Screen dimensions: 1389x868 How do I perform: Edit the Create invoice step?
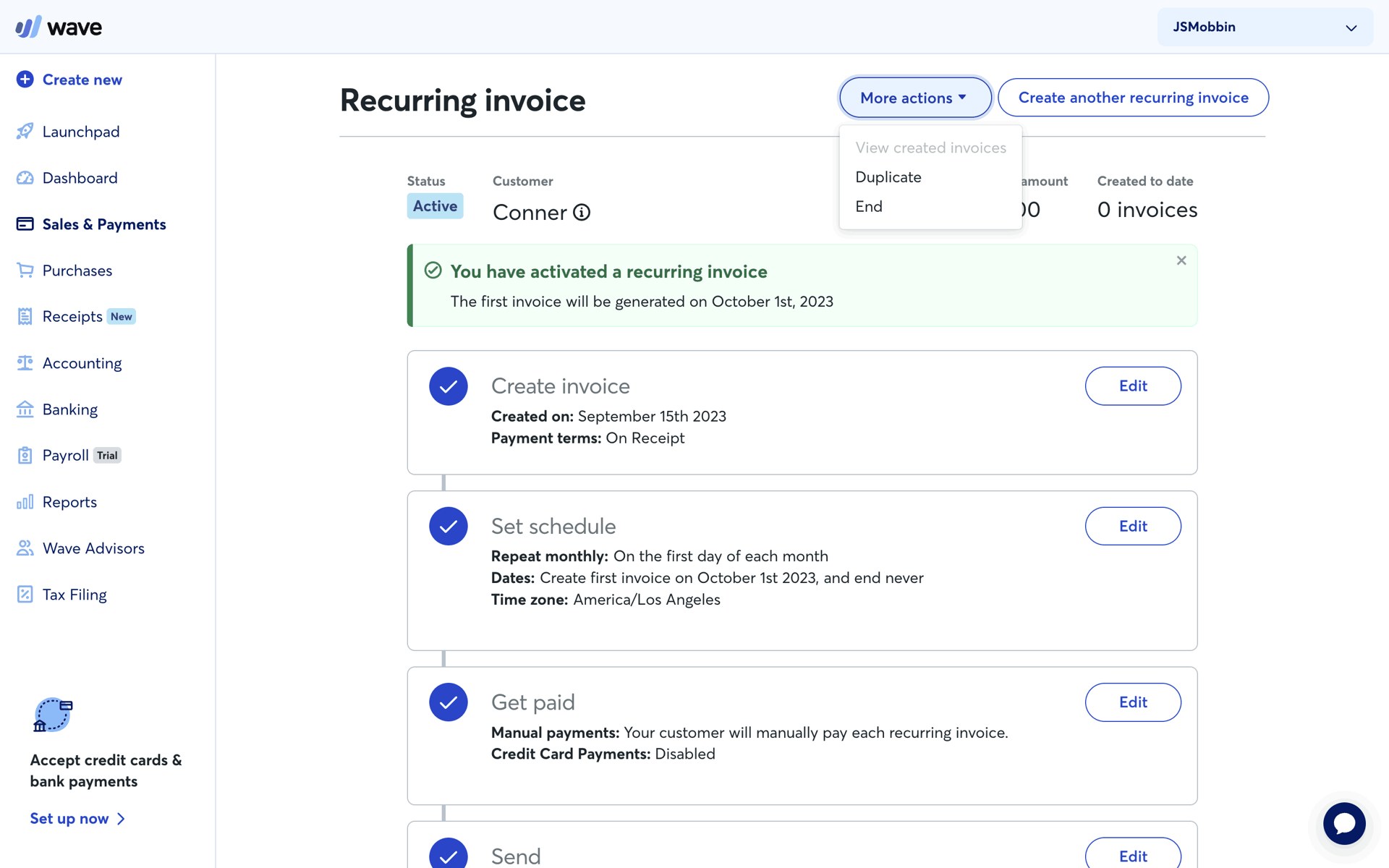pyautogui.click(x=1133, y=386)
